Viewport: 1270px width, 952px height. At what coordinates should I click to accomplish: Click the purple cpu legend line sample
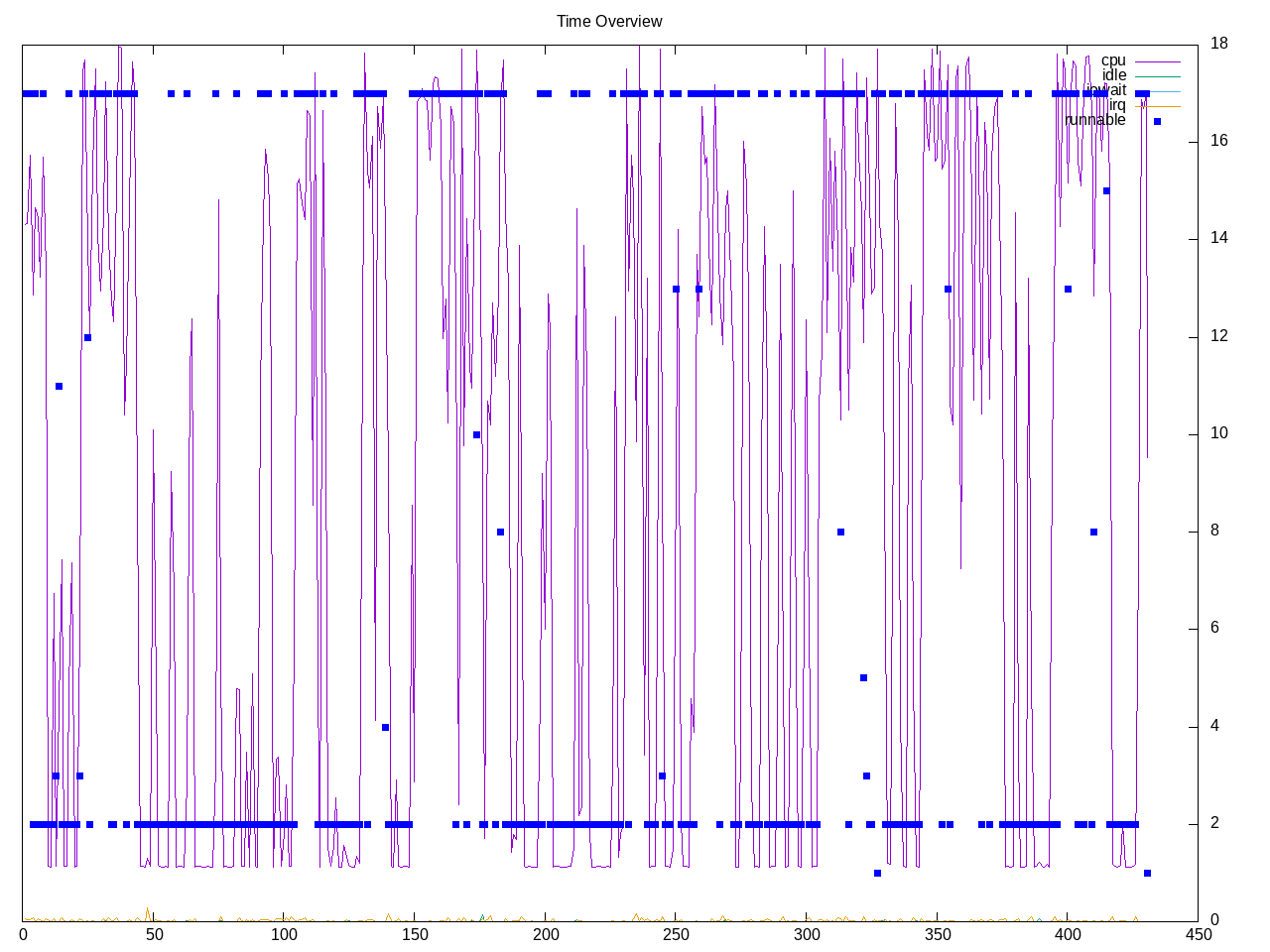1157,61
